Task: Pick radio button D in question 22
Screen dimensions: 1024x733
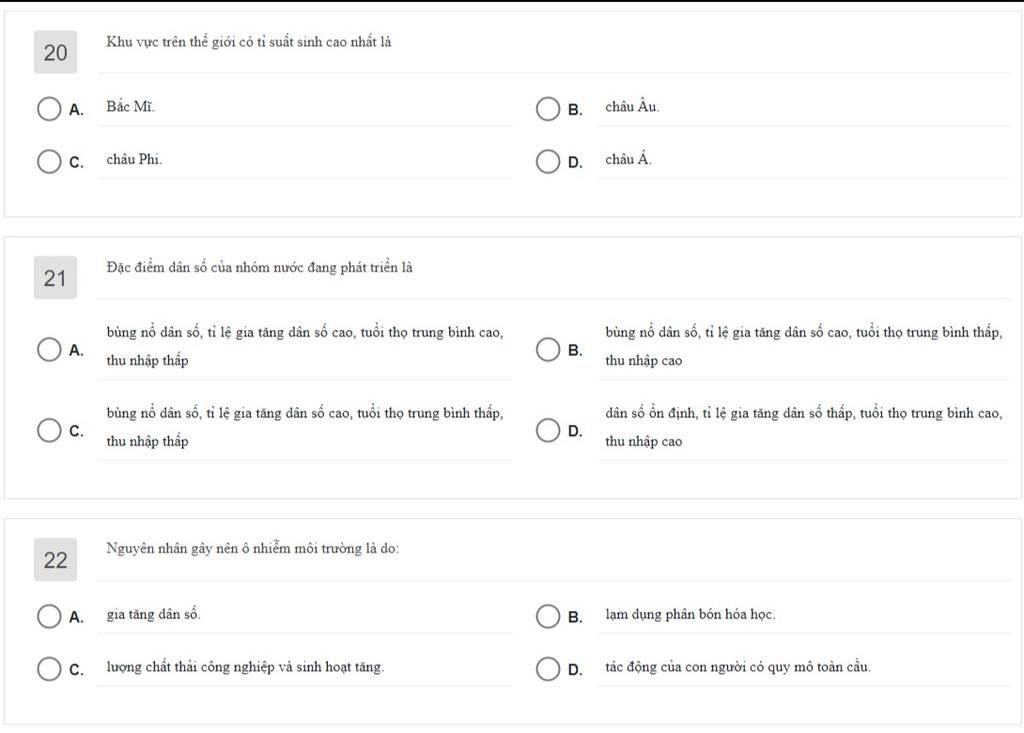Action: tap(548, 669)
